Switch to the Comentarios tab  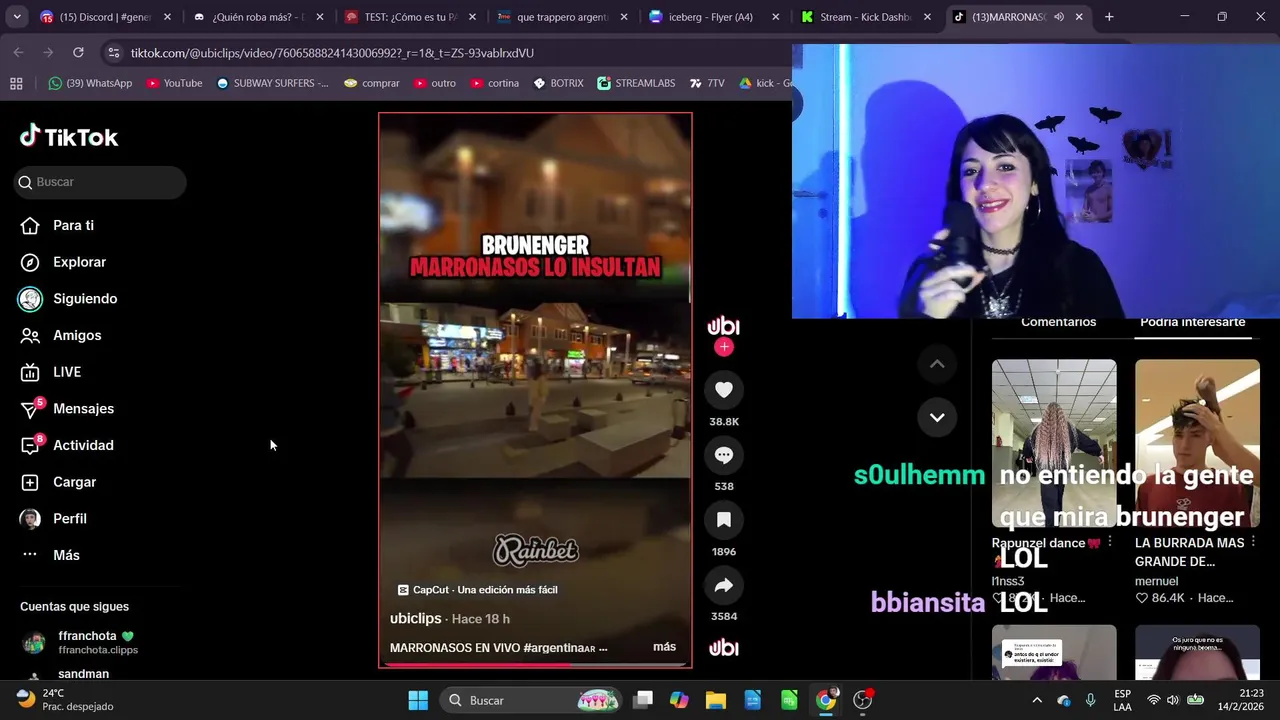click(x=1058, y=322)
